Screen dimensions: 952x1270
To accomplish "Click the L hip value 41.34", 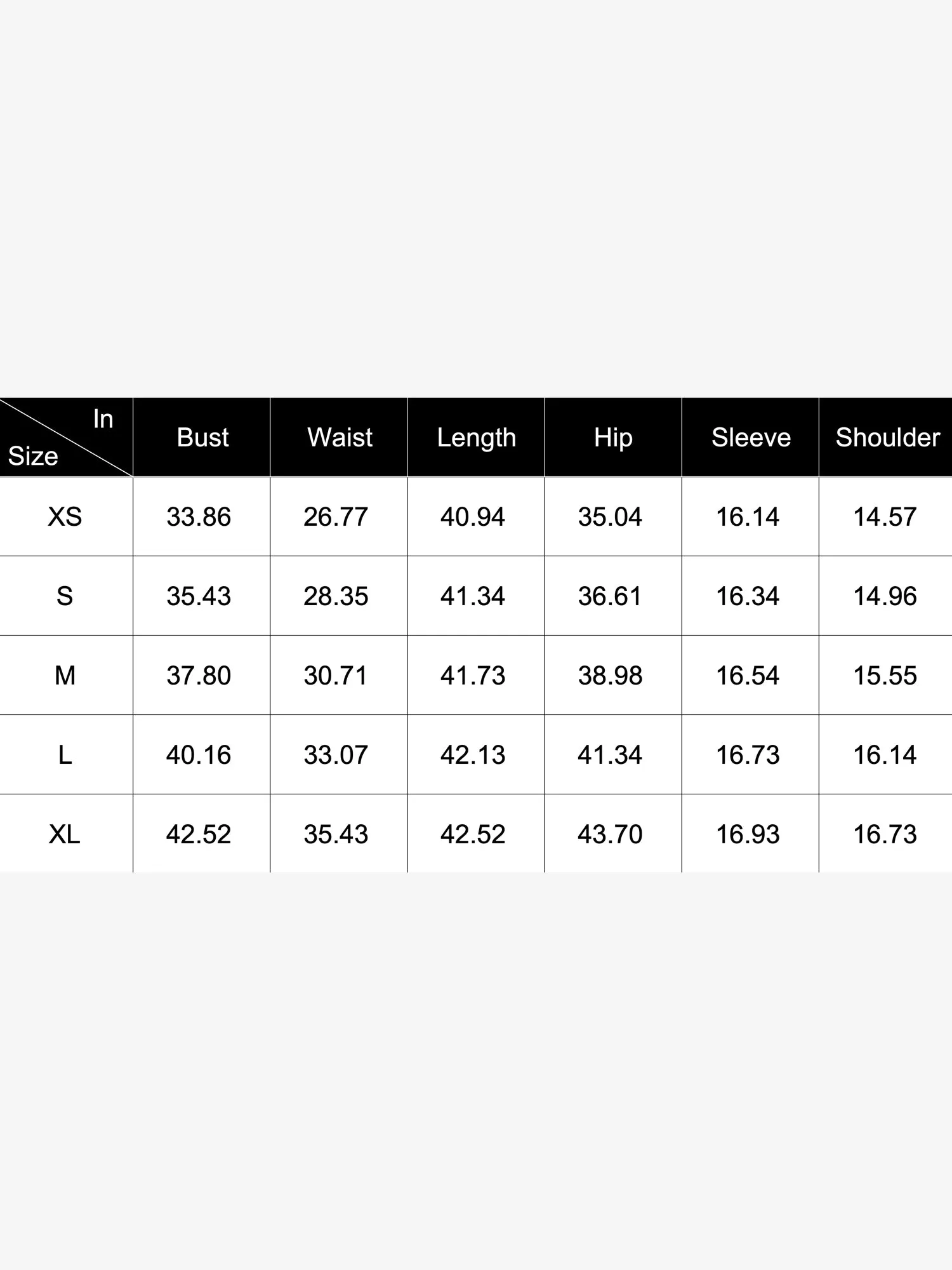I will [x=610, y=755].
